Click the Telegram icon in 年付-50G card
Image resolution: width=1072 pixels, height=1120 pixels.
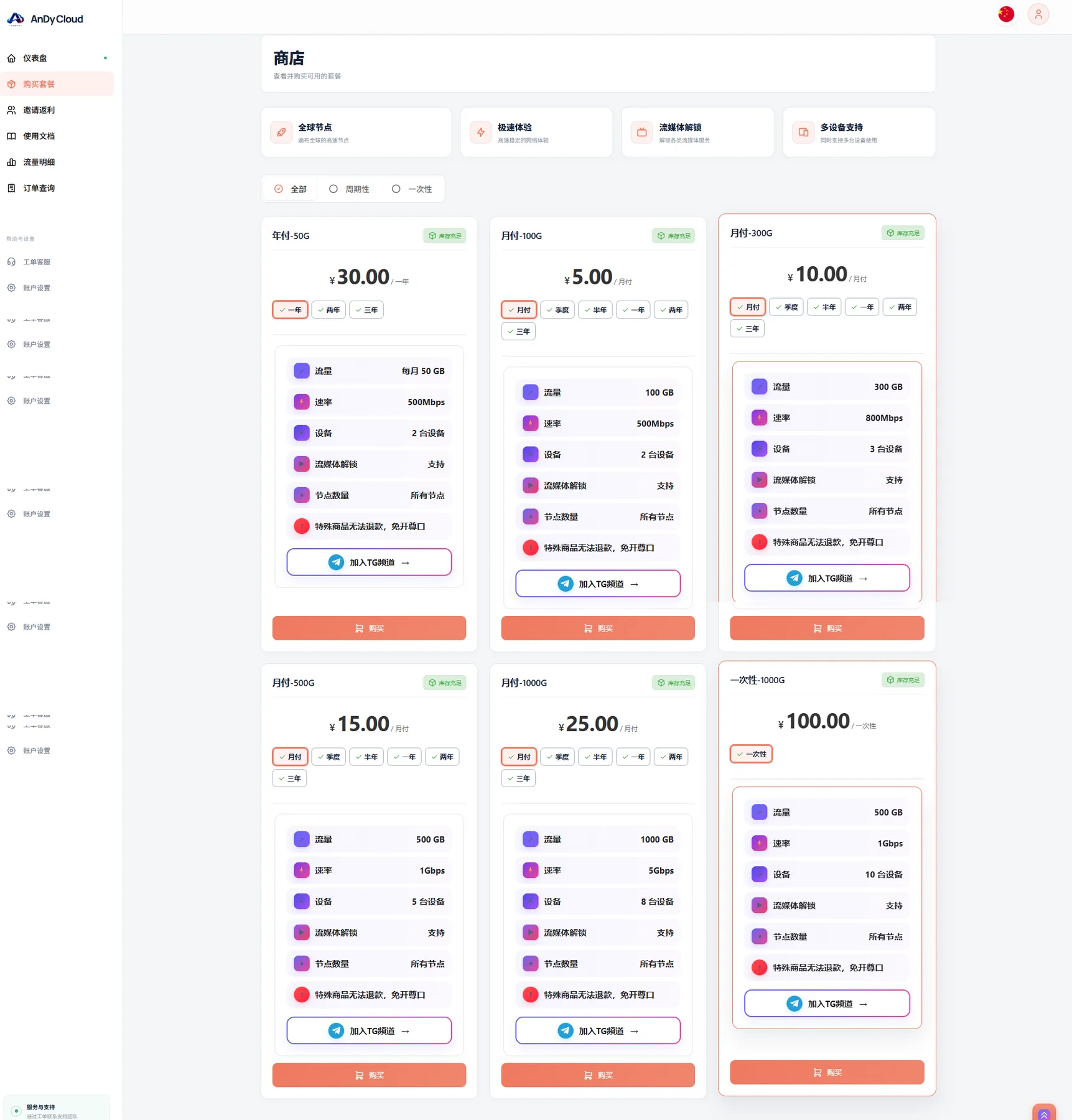[x=336, y=562]
